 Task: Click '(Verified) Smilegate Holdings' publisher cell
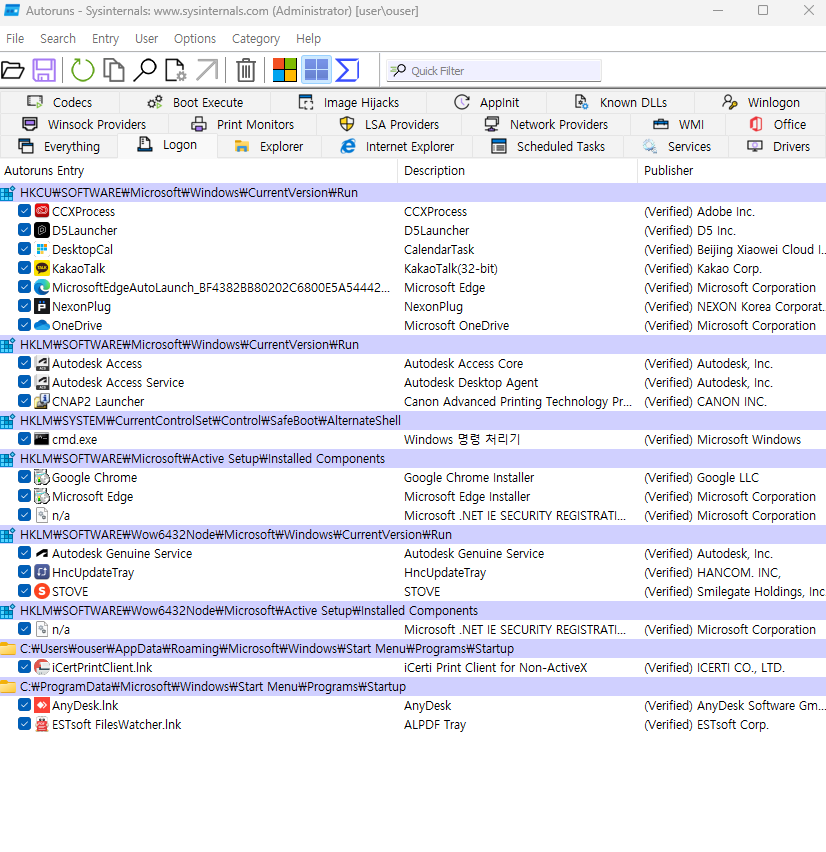coord(734,592)
